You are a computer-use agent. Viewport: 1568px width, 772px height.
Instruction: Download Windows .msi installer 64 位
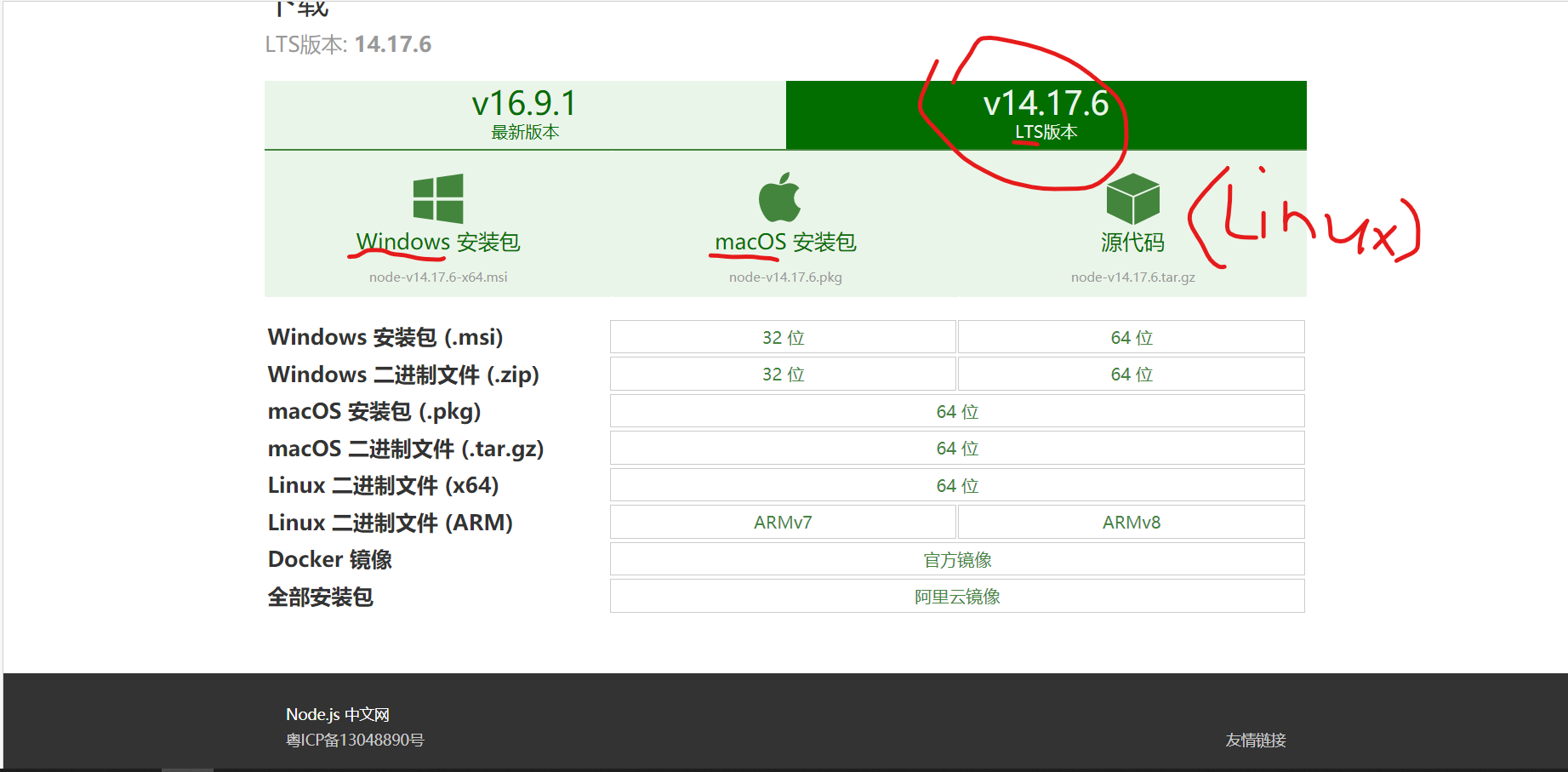click(x=1132, y=337)
